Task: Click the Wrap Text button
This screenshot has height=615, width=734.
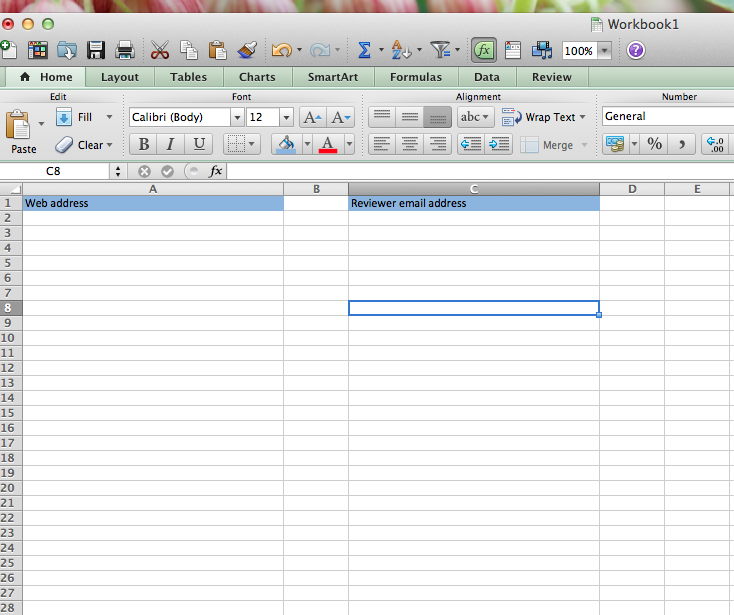Action: point(543,117)
